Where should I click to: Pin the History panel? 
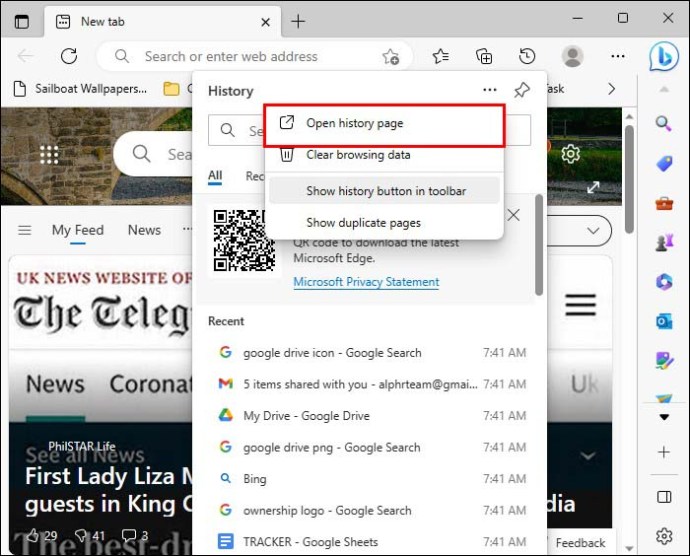[x=522, y=90]
